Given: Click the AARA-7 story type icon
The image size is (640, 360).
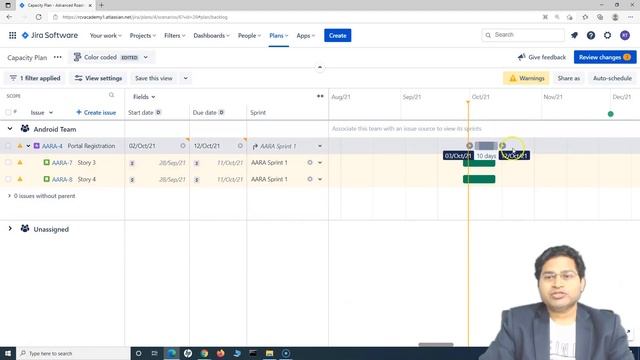Looking at the screenshot, I should coord(47,162).
